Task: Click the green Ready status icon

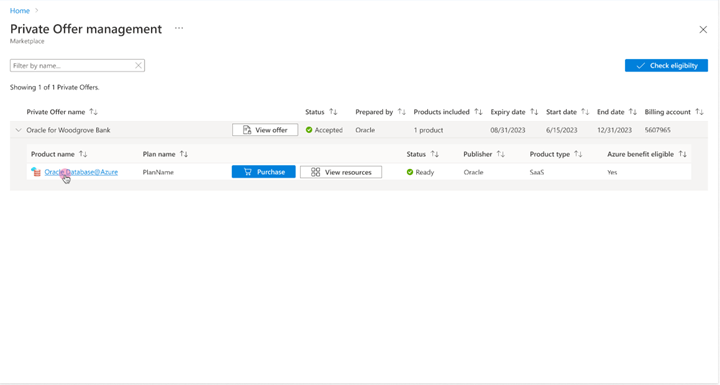Action: [410, 172]
